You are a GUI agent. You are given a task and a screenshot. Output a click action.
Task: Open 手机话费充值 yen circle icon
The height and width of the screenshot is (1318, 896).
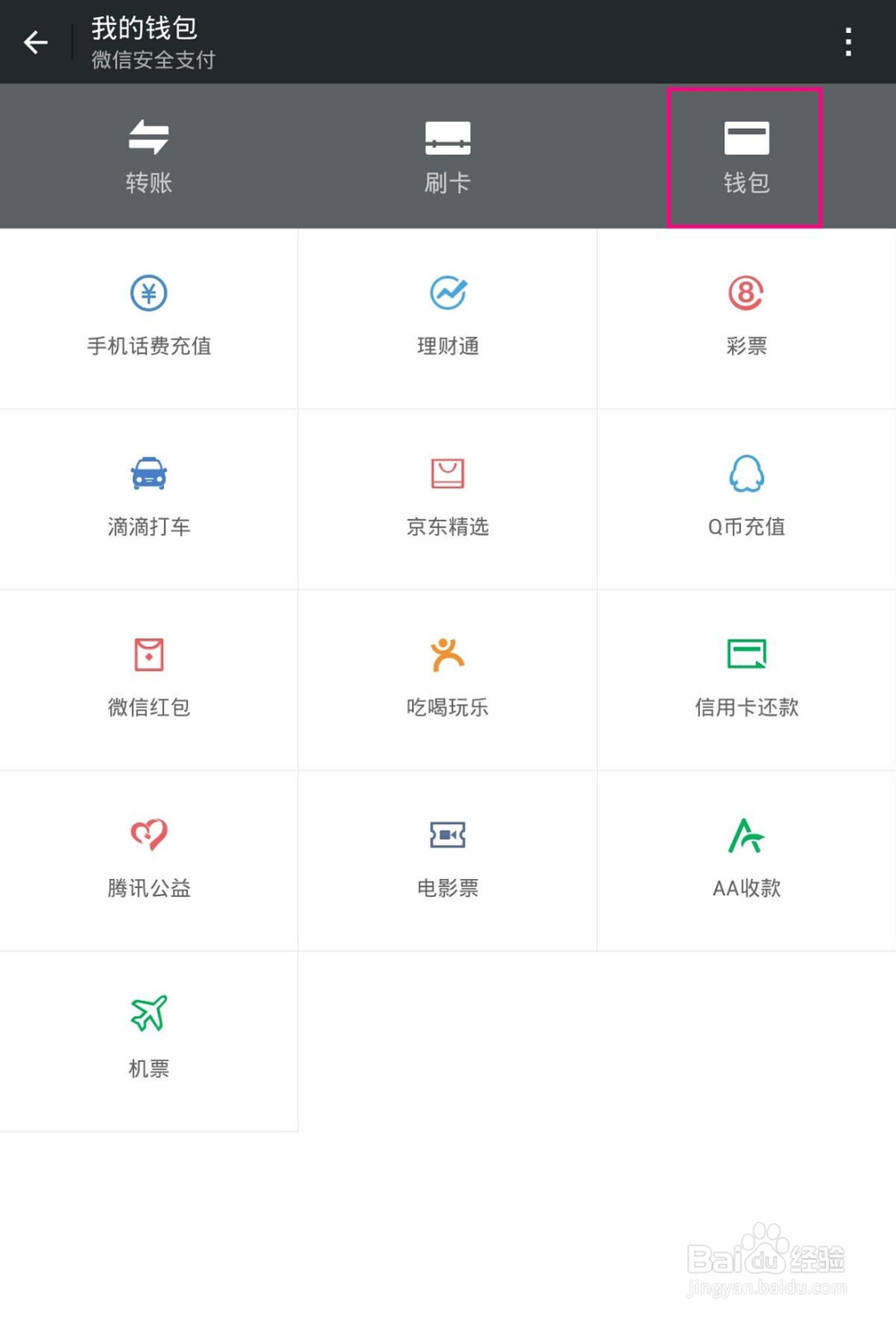point(149,293)
